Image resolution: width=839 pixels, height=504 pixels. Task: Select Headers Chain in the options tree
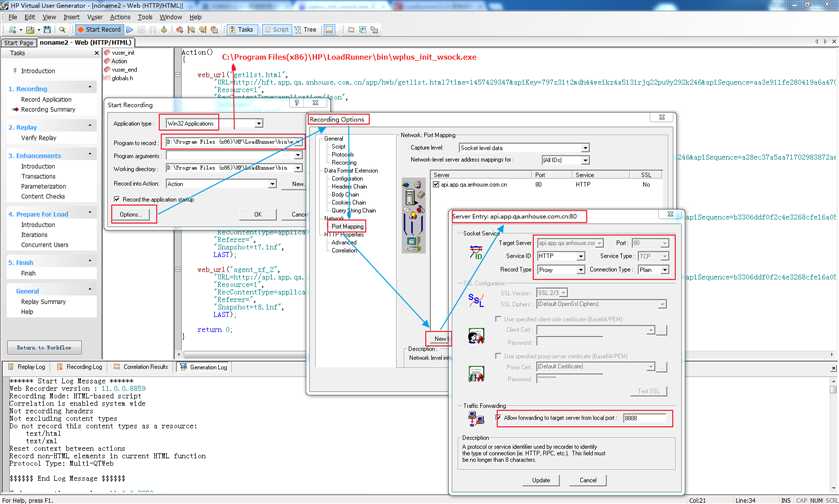pyautogui.click(x=349, y=186)
